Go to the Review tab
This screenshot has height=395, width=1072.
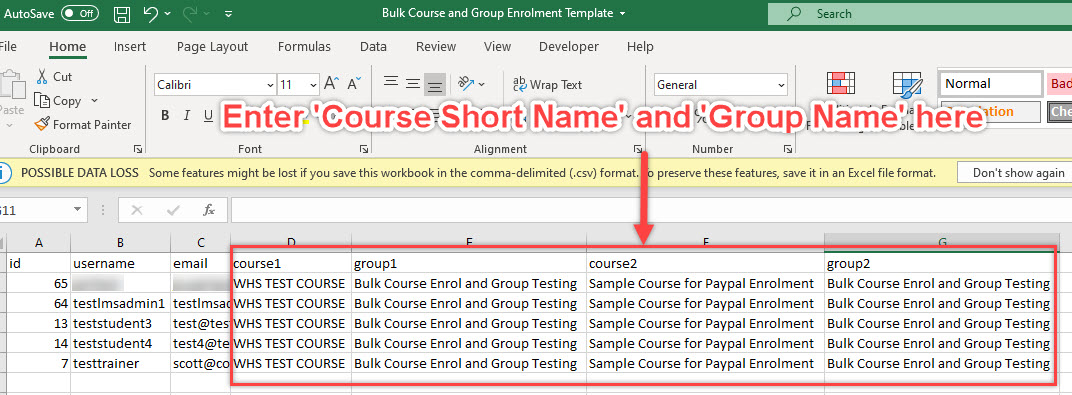coord(436,46)
